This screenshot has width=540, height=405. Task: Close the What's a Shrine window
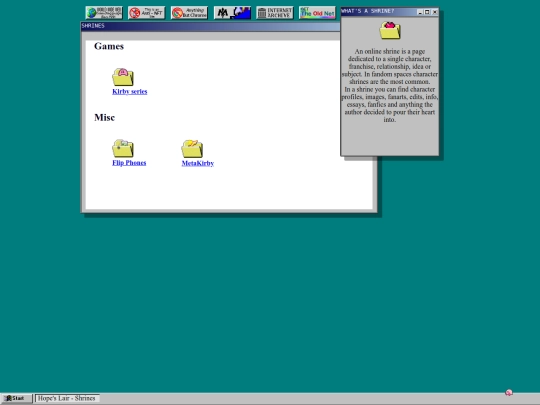[x=435, y=12]
